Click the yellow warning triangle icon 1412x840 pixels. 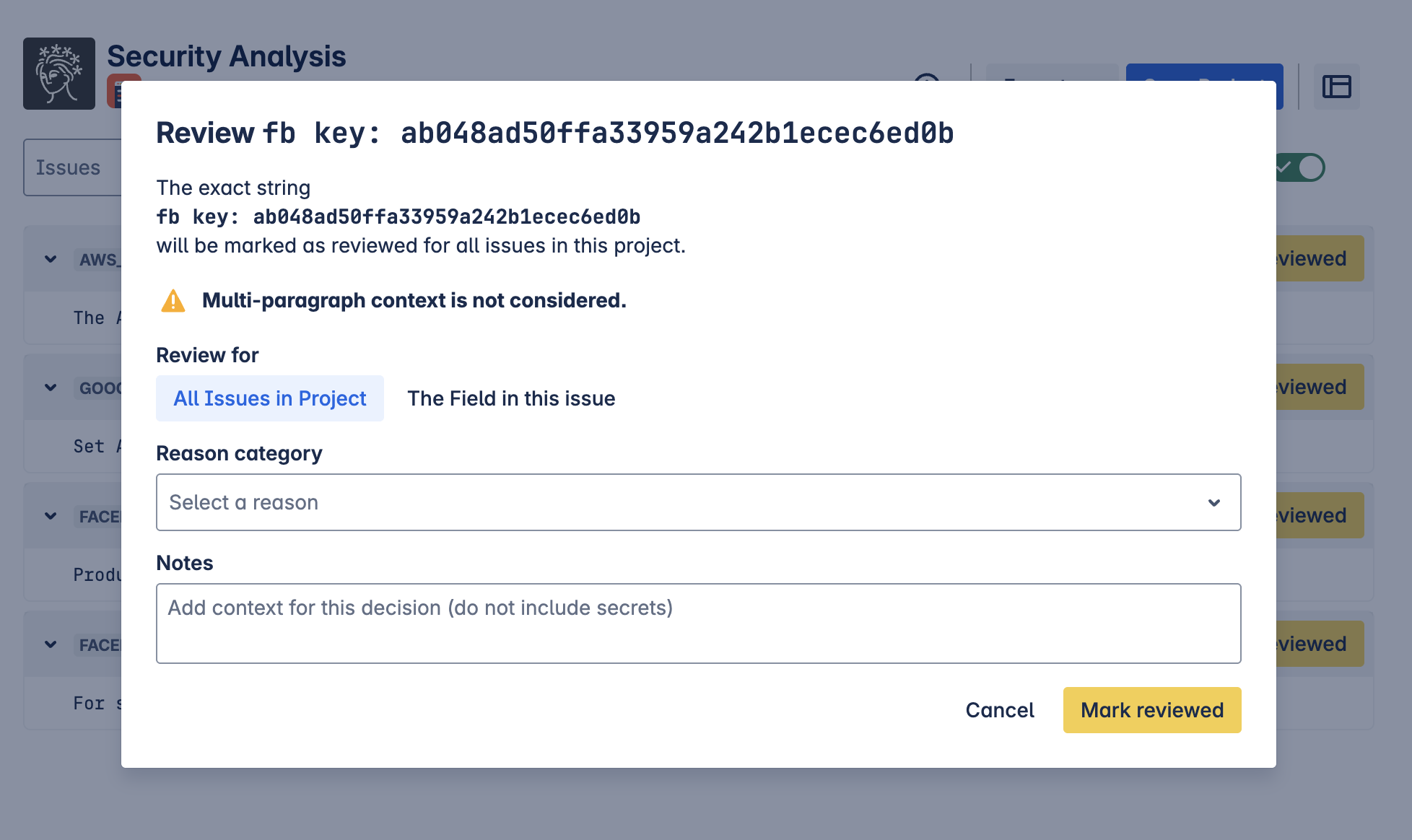(173, 300)
